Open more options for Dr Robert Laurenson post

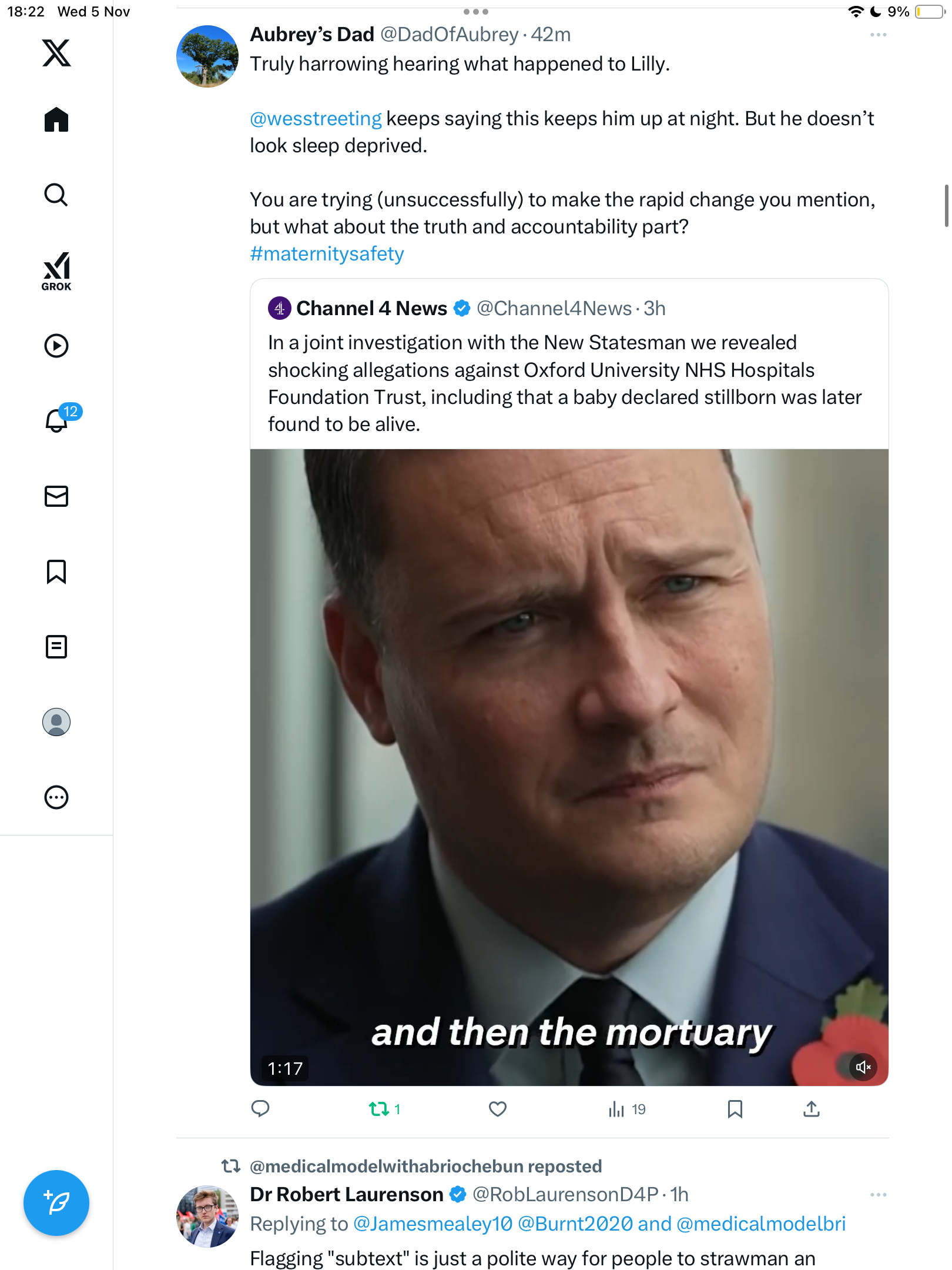[x=878, y=1195]
